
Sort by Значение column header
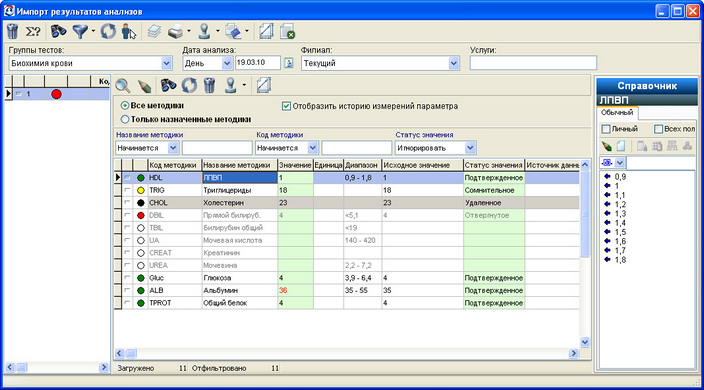pos(295,165)
